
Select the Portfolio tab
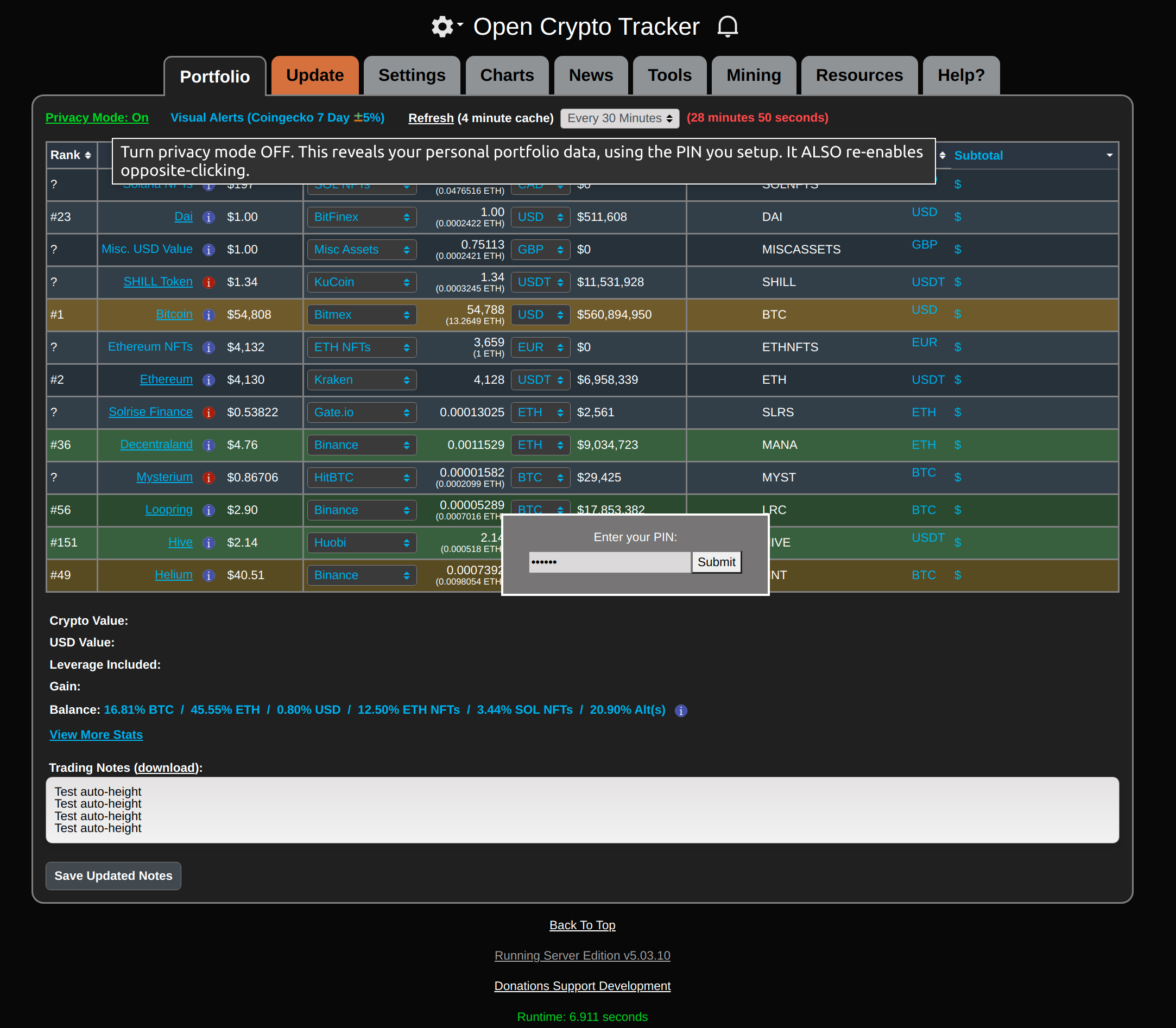pos(214,77)
